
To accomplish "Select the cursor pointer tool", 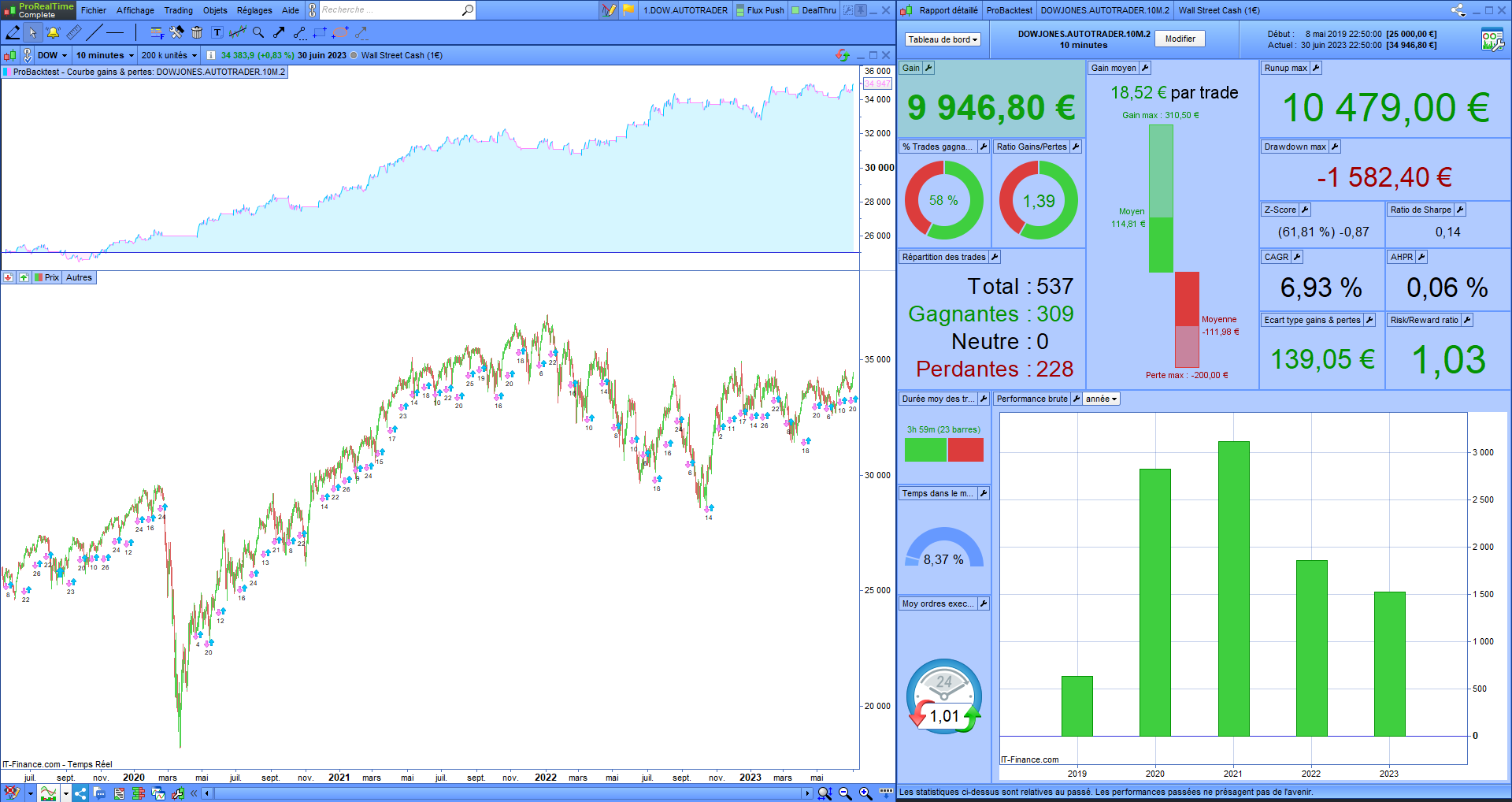I will coord(32,32).
